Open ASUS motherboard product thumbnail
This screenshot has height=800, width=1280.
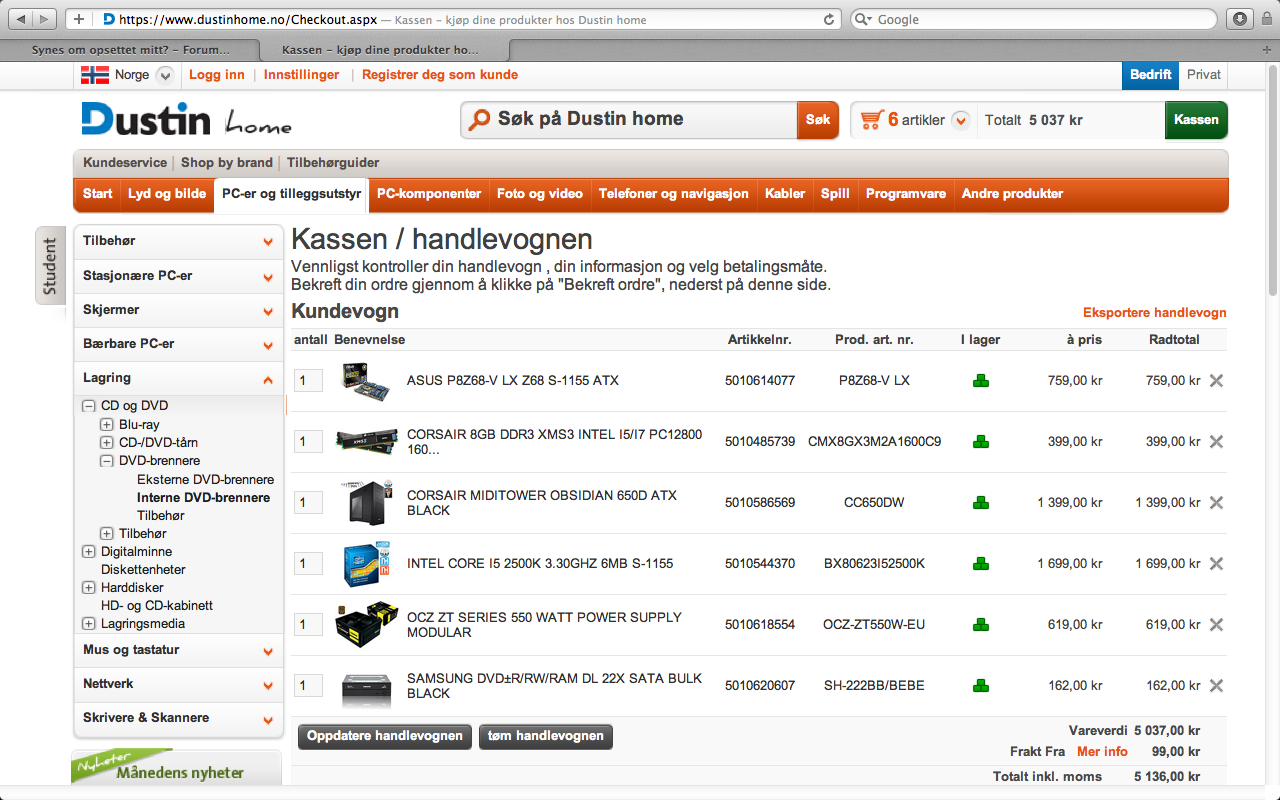click(x=365, y=381)
